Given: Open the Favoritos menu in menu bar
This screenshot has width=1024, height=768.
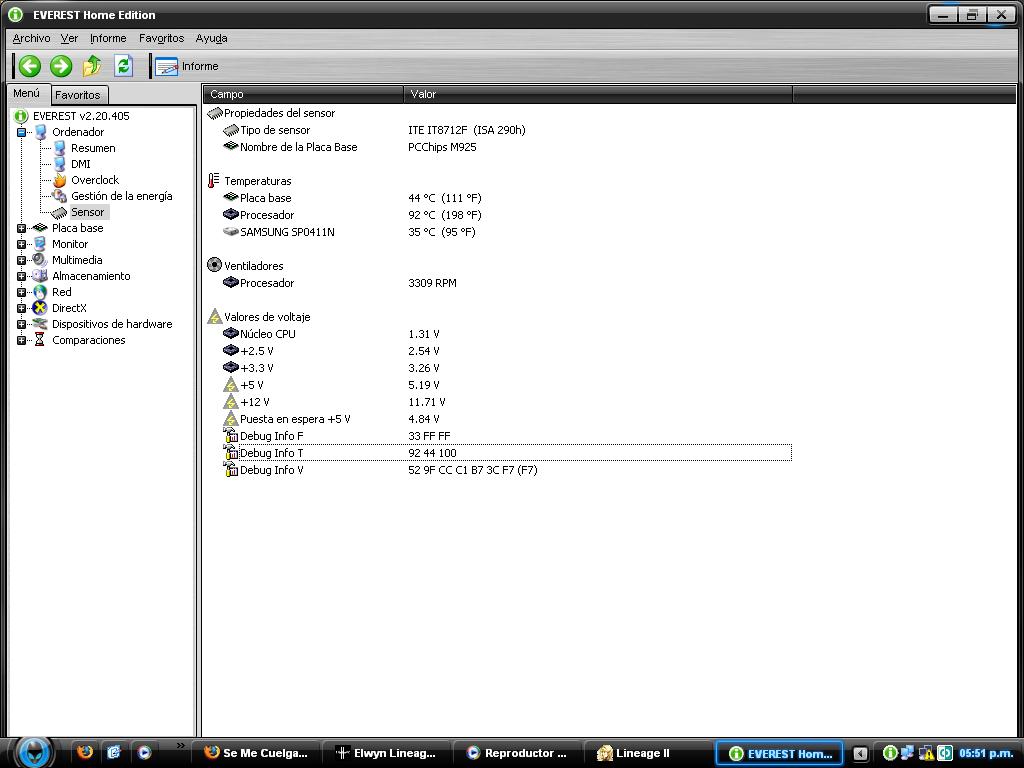Looking at the screenshot, I should [x=161, y=38].
